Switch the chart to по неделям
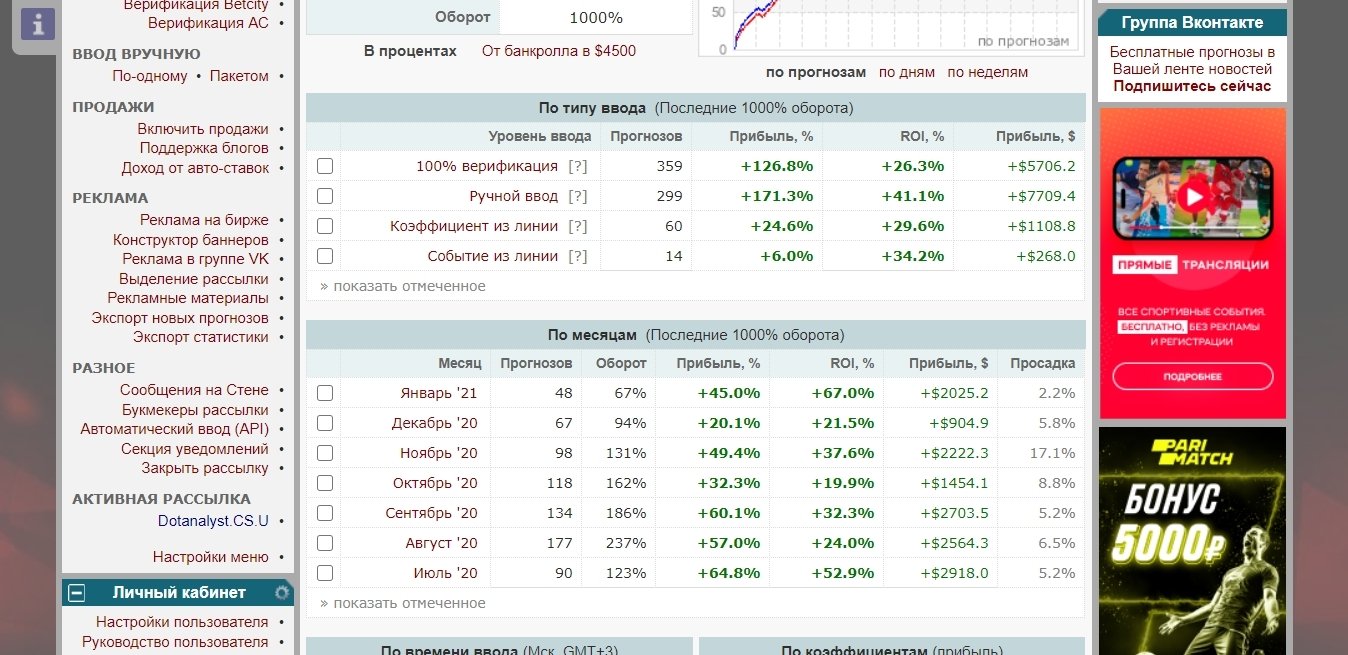 tap(987, 72)
